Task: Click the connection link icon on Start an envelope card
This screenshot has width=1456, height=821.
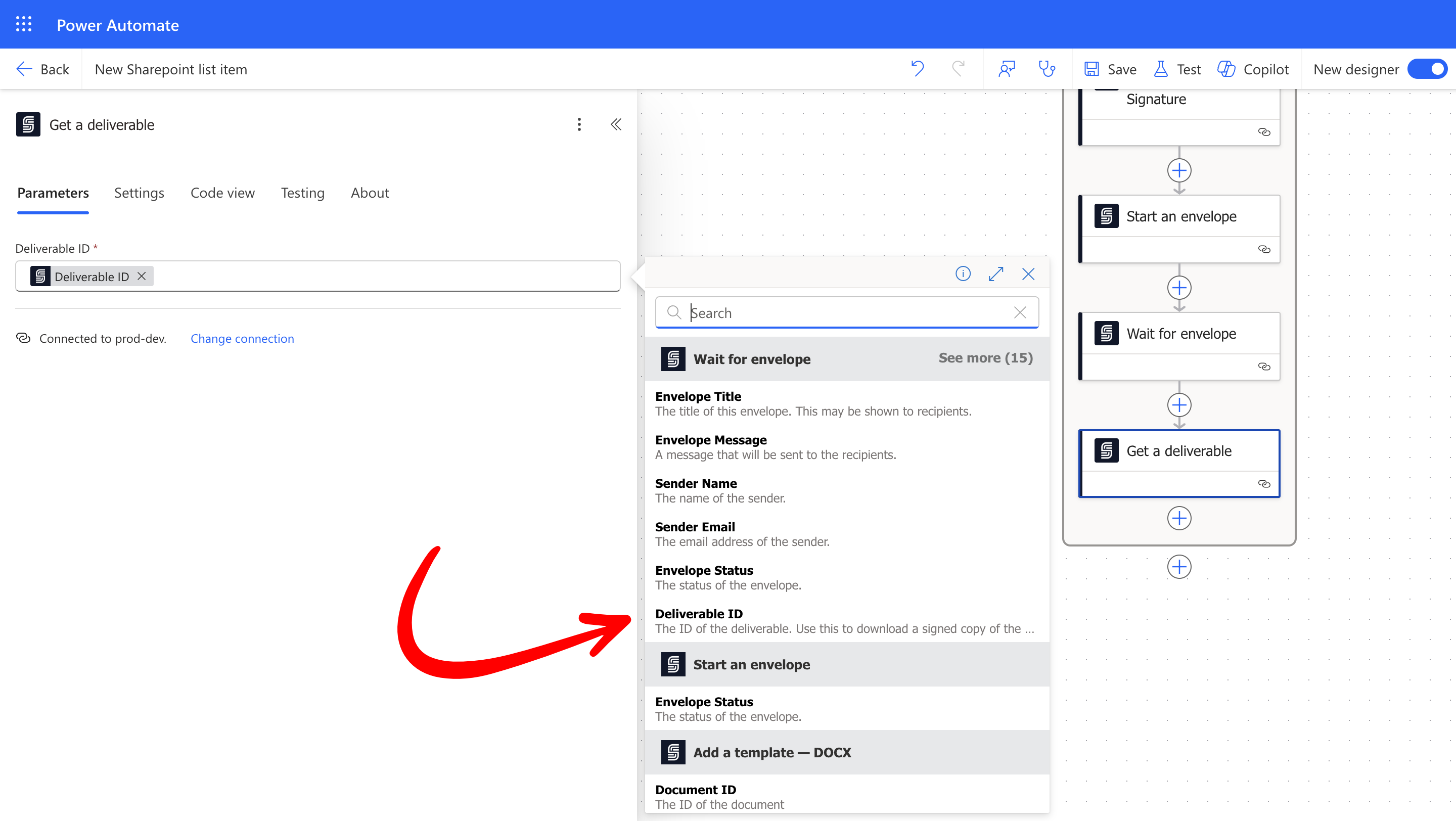Action: pos(1264,249)
